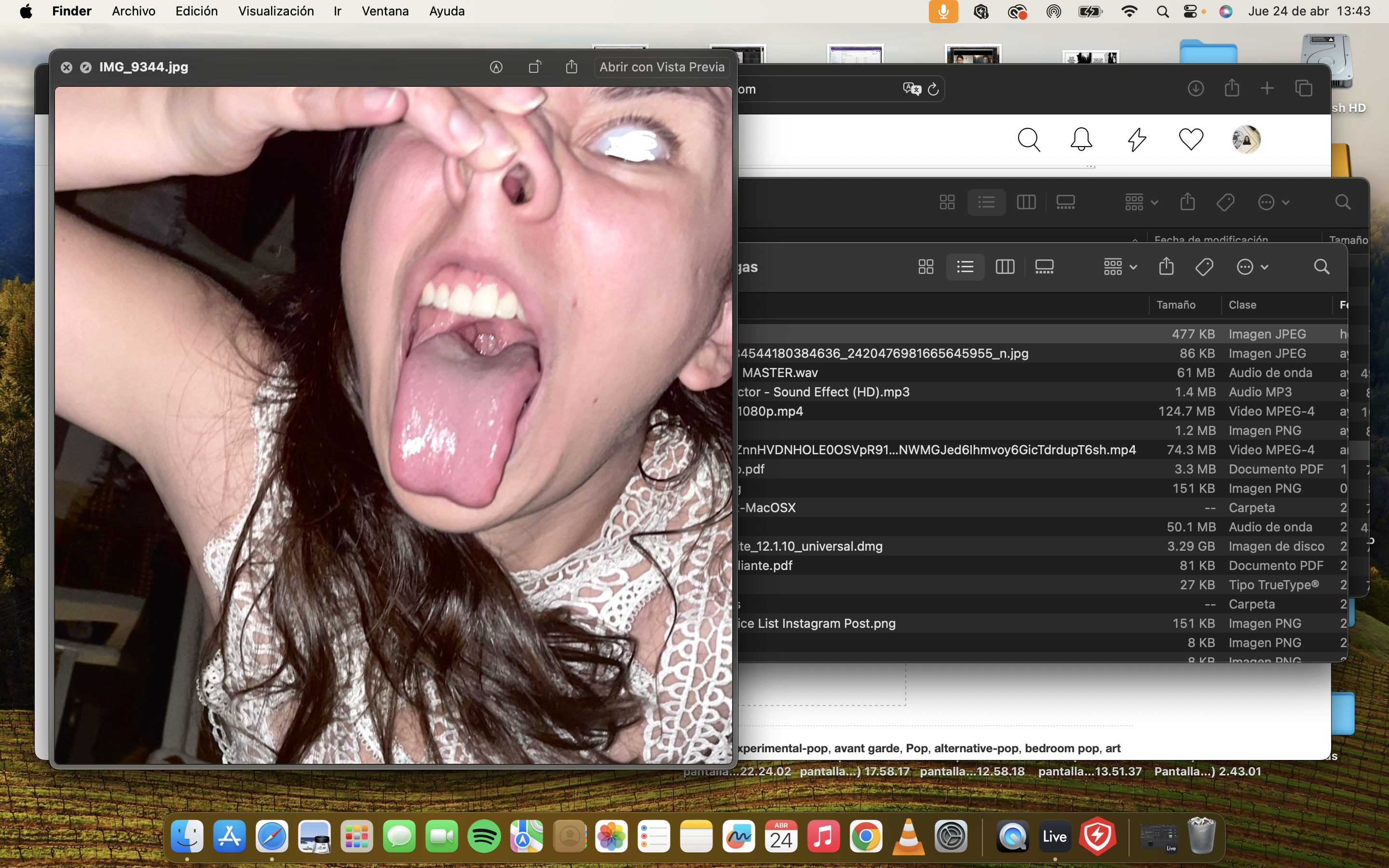This screenshot has width=1389, height=868.
Task: Open the group-by dropdown in front Finder window
Action: tap(1120, 267)
